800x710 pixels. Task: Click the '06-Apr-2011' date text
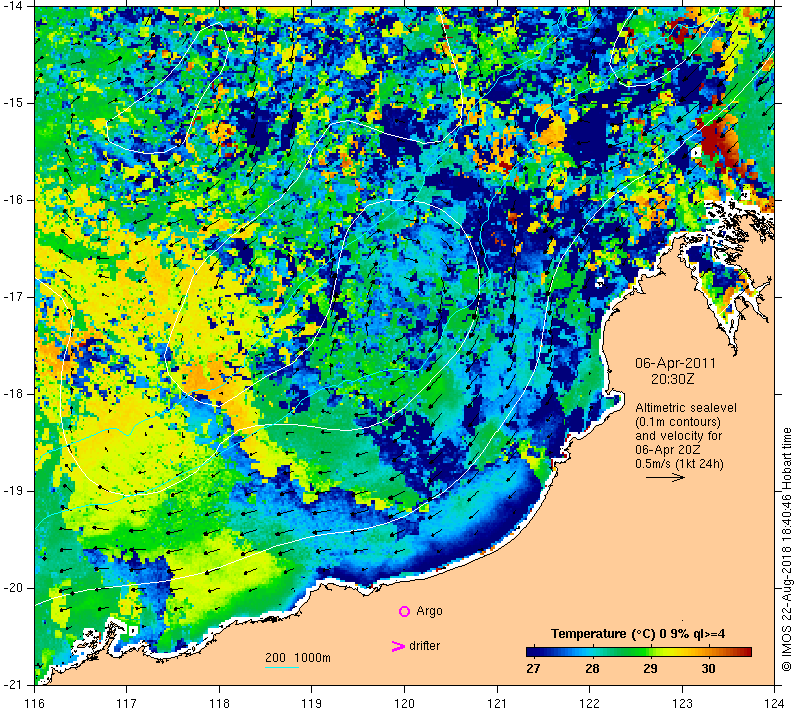click(x=675, y=363)
